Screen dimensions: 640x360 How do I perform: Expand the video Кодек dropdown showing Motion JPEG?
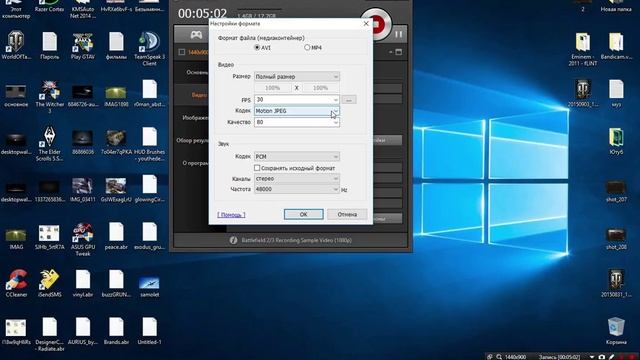click(x=297, y=111)
